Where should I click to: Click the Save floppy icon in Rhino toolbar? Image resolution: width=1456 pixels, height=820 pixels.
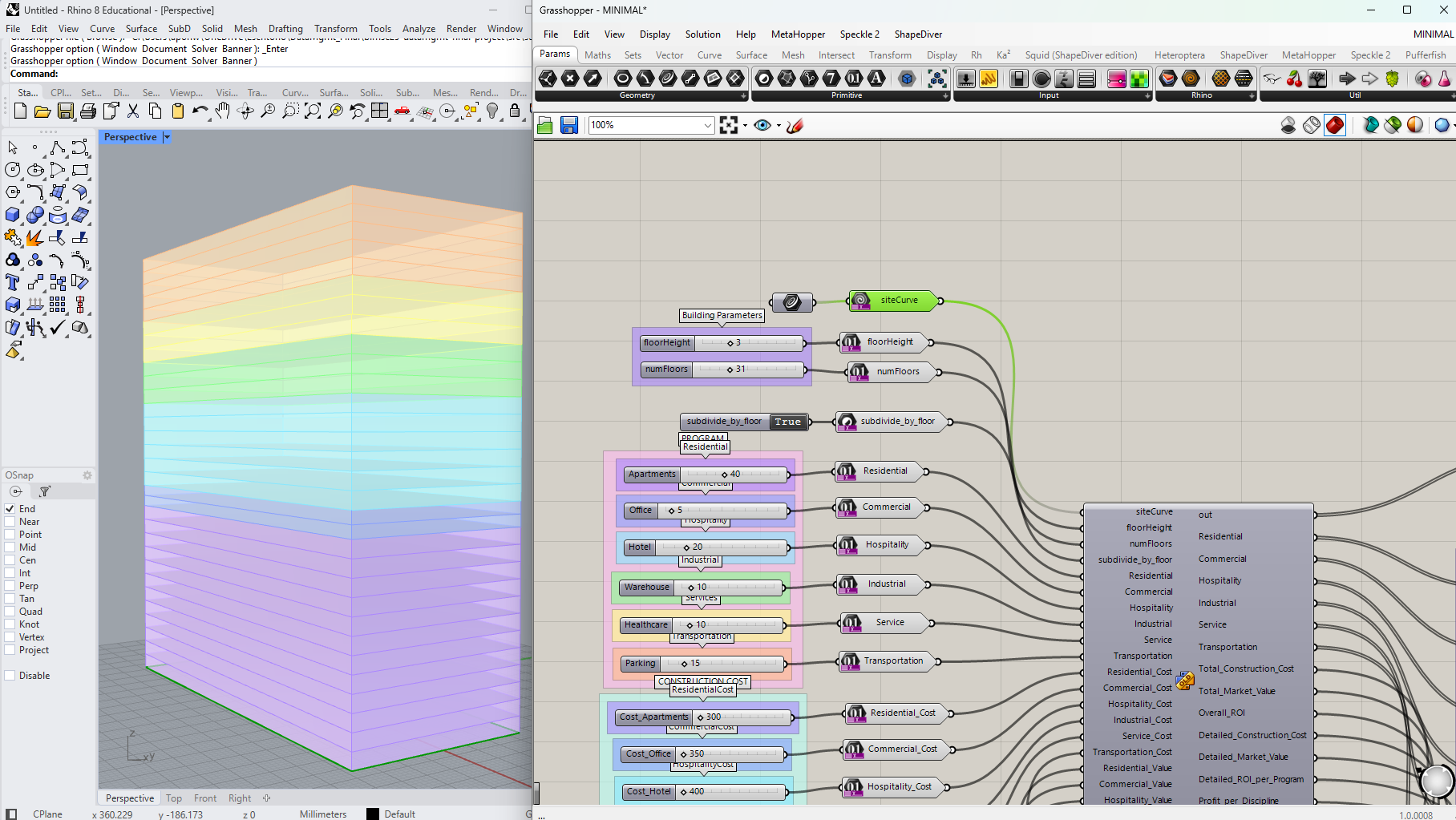click(x=66, y=111)
